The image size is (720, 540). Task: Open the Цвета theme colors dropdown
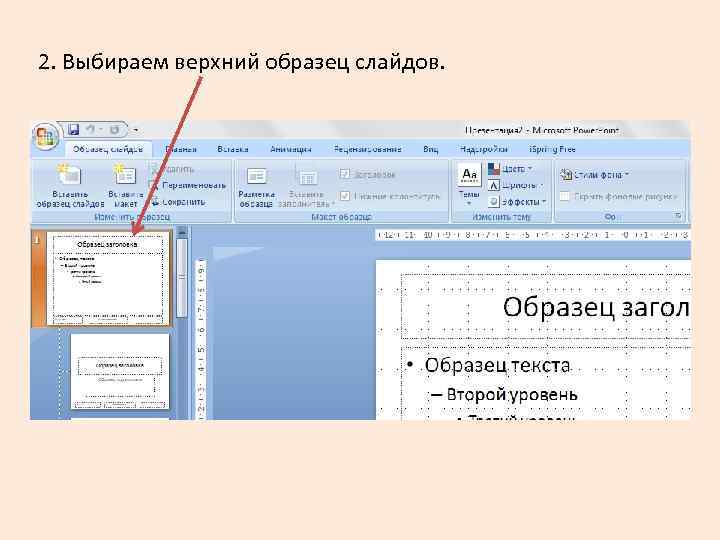(510, 169)
